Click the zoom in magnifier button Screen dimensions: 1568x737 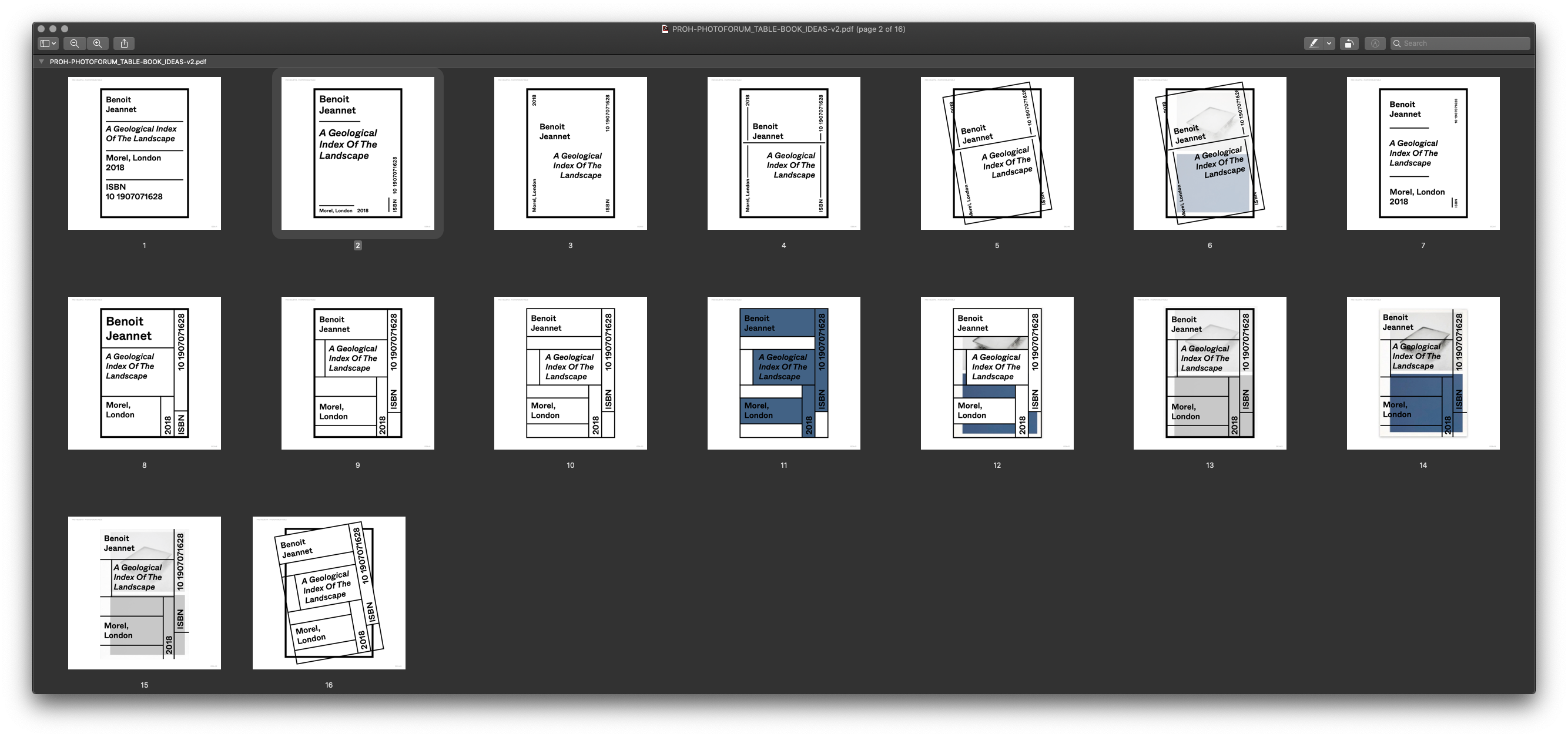(x=98, y=43)
